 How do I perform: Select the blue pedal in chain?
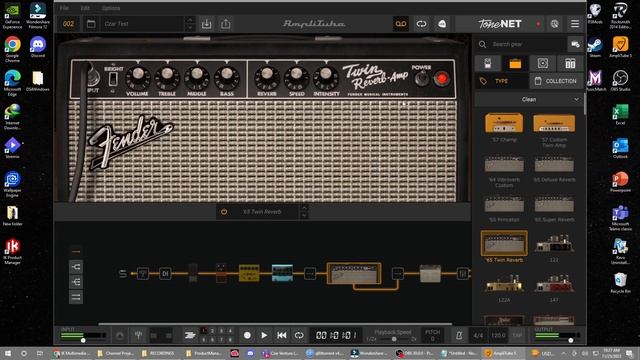282,273
